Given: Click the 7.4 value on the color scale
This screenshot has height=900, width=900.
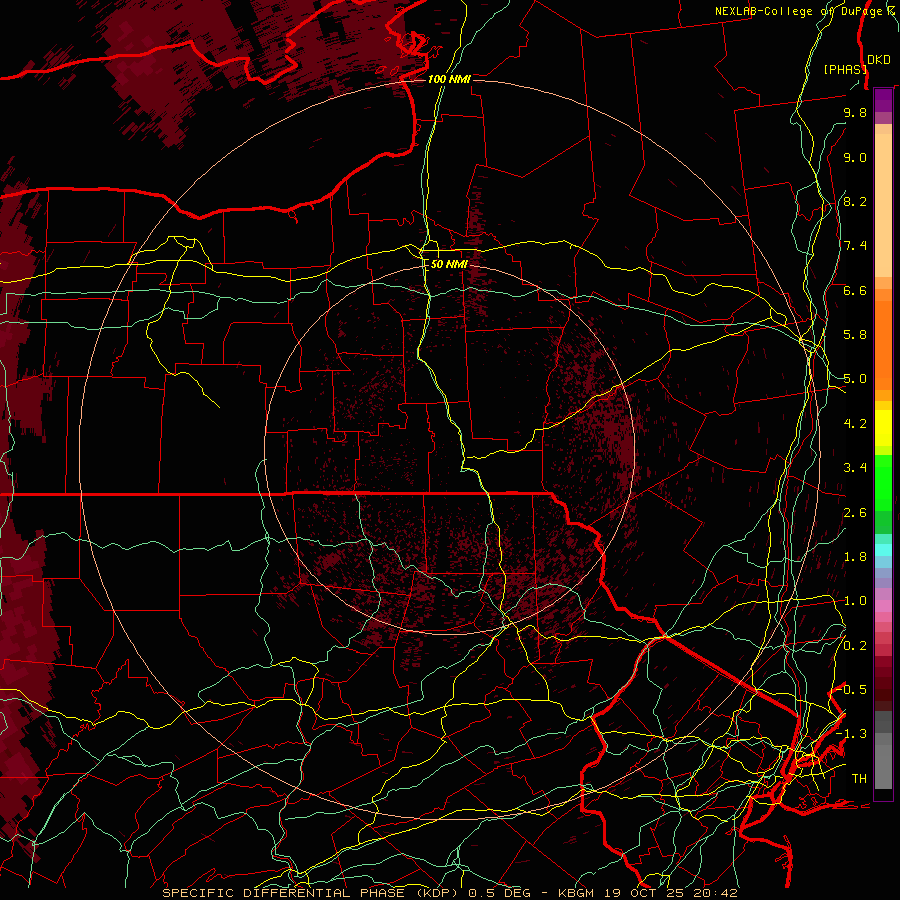Looking at the screenshot, I should pos(855,246).
